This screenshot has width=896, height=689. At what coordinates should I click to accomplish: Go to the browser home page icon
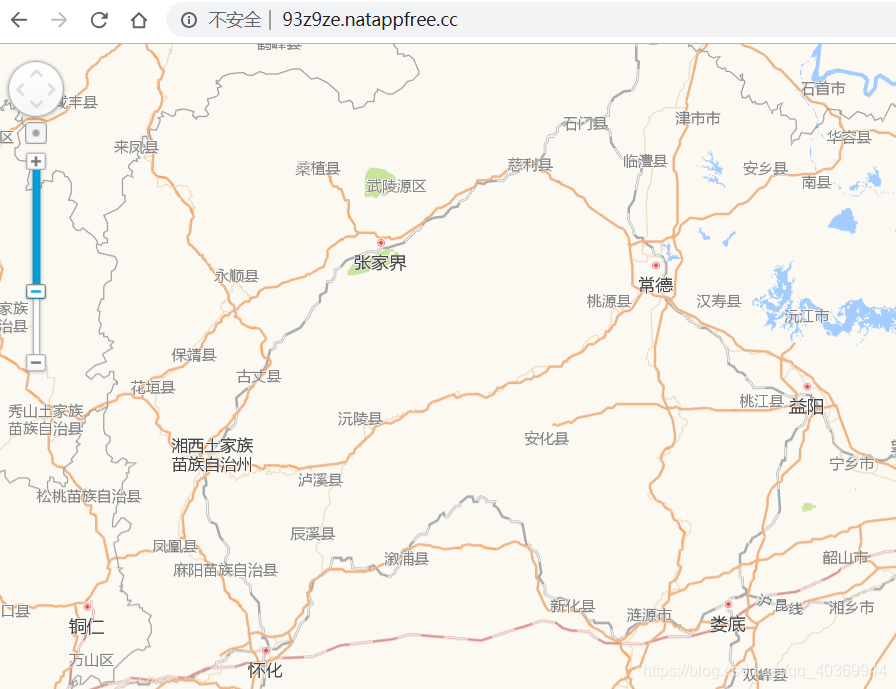139,20
